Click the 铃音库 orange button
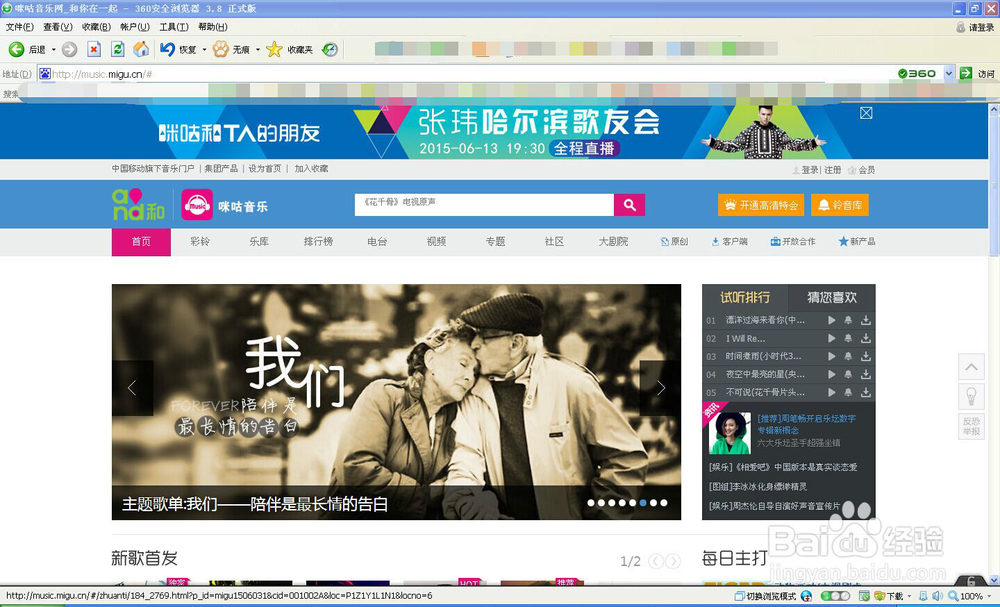1000x607 pixels. point(840,205)
